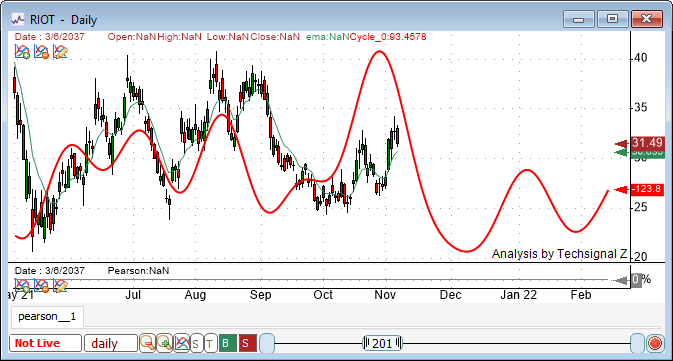The width and height of the screenshot is (673, 361).
Task: Click the Nov date axis label
Action: (x=385, y=295)
